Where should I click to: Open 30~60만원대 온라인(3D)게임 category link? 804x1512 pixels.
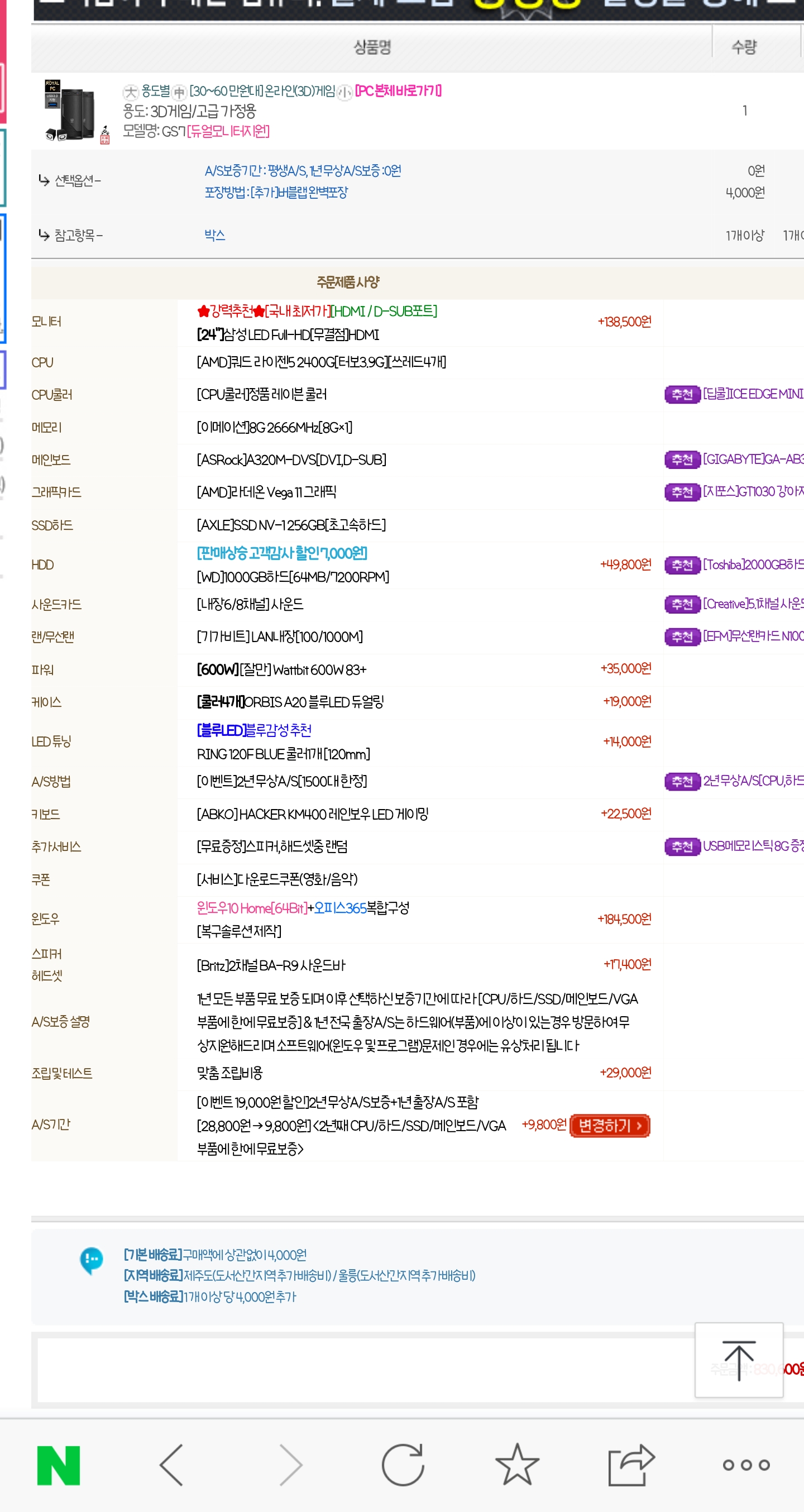click(262, 91)
